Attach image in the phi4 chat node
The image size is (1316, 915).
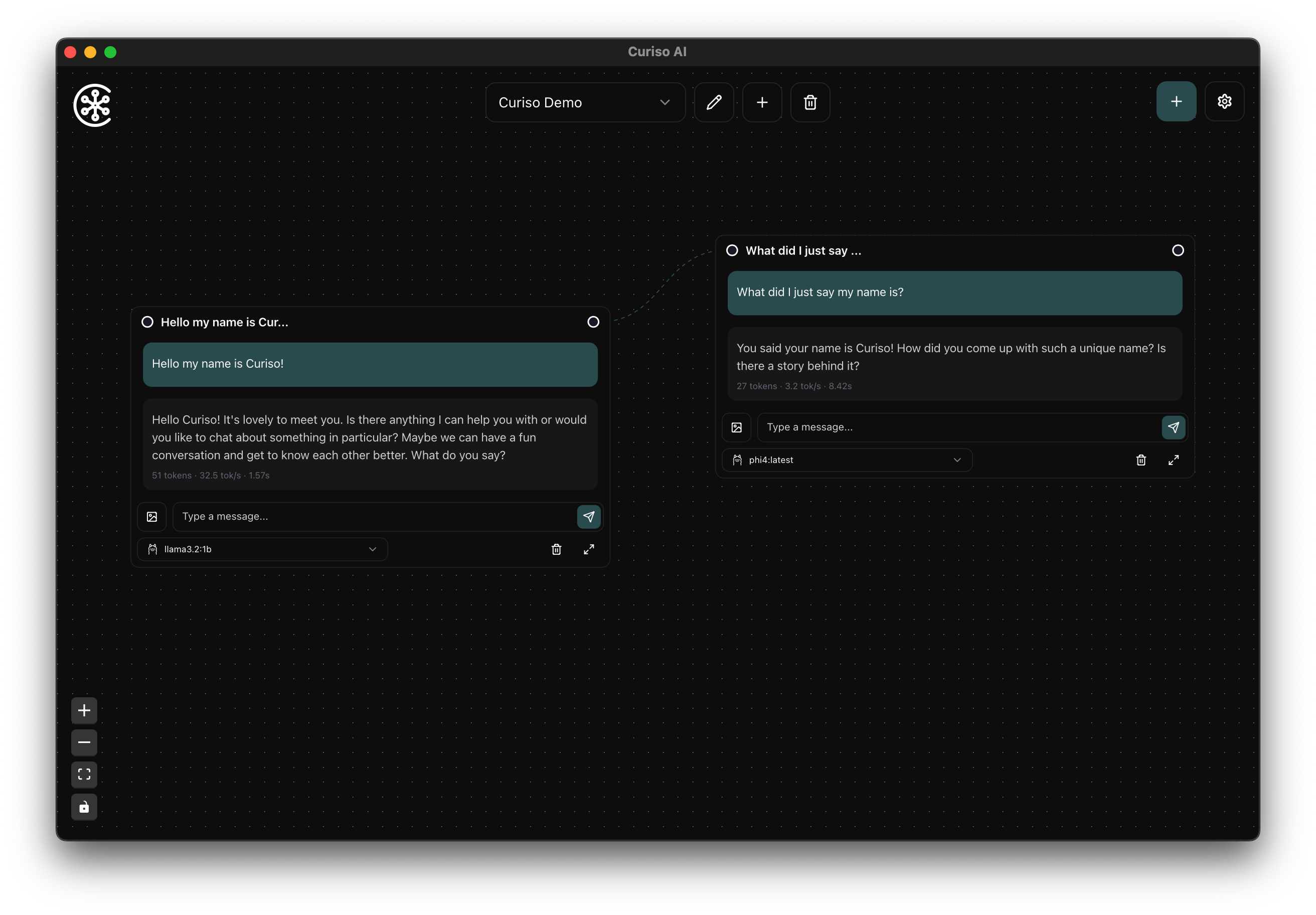coord(737,428)
